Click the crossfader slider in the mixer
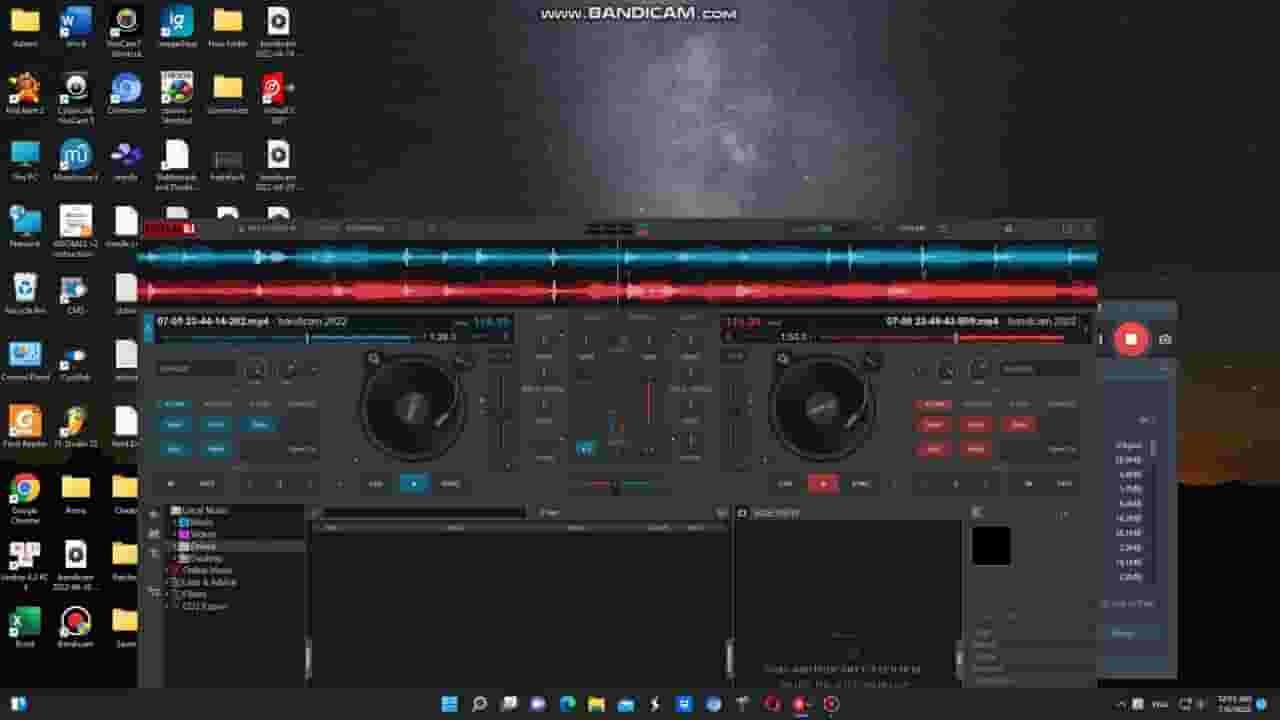1280x720 pixels. click(615, 486)
